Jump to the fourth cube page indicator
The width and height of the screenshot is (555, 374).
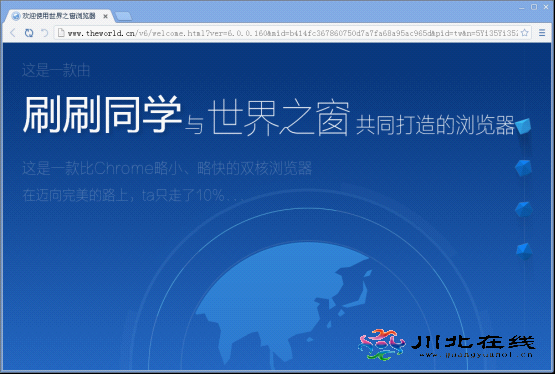[524, 250]
